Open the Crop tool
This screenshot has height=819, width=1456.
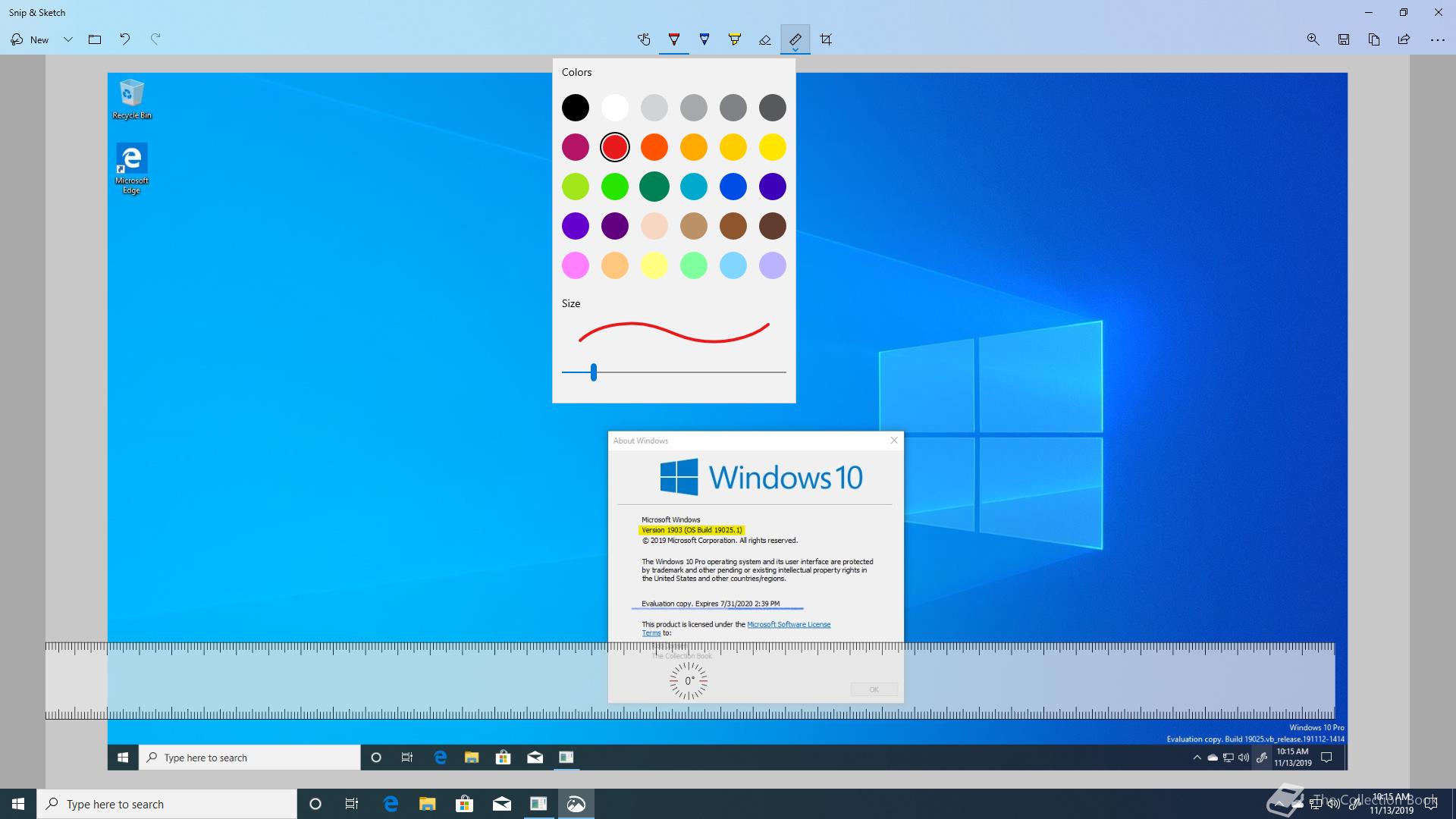coord(826,39)
